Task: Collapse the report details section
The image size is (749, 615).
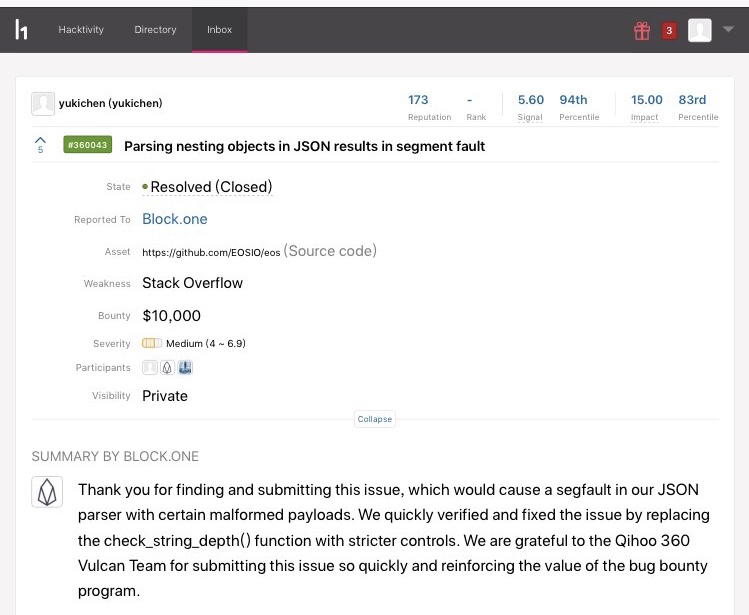Action: (x=374, y=419)
